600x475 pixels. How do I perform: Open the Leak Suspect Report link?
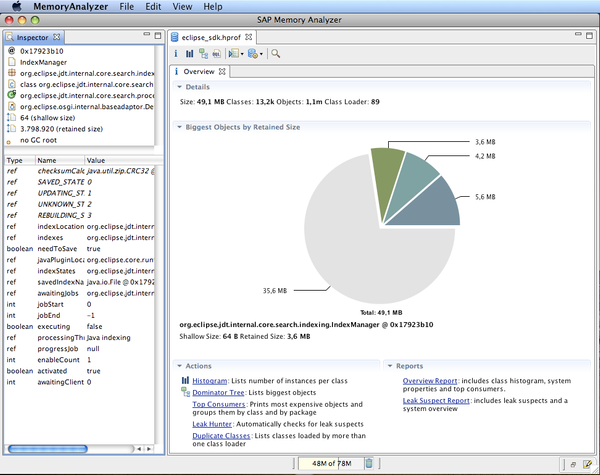point(435,400)
